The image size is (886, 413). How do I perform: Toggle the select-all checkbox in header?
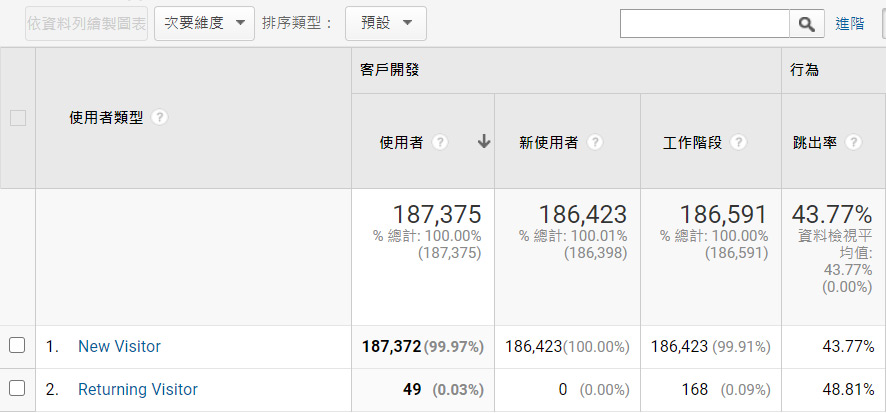(17, 118)
